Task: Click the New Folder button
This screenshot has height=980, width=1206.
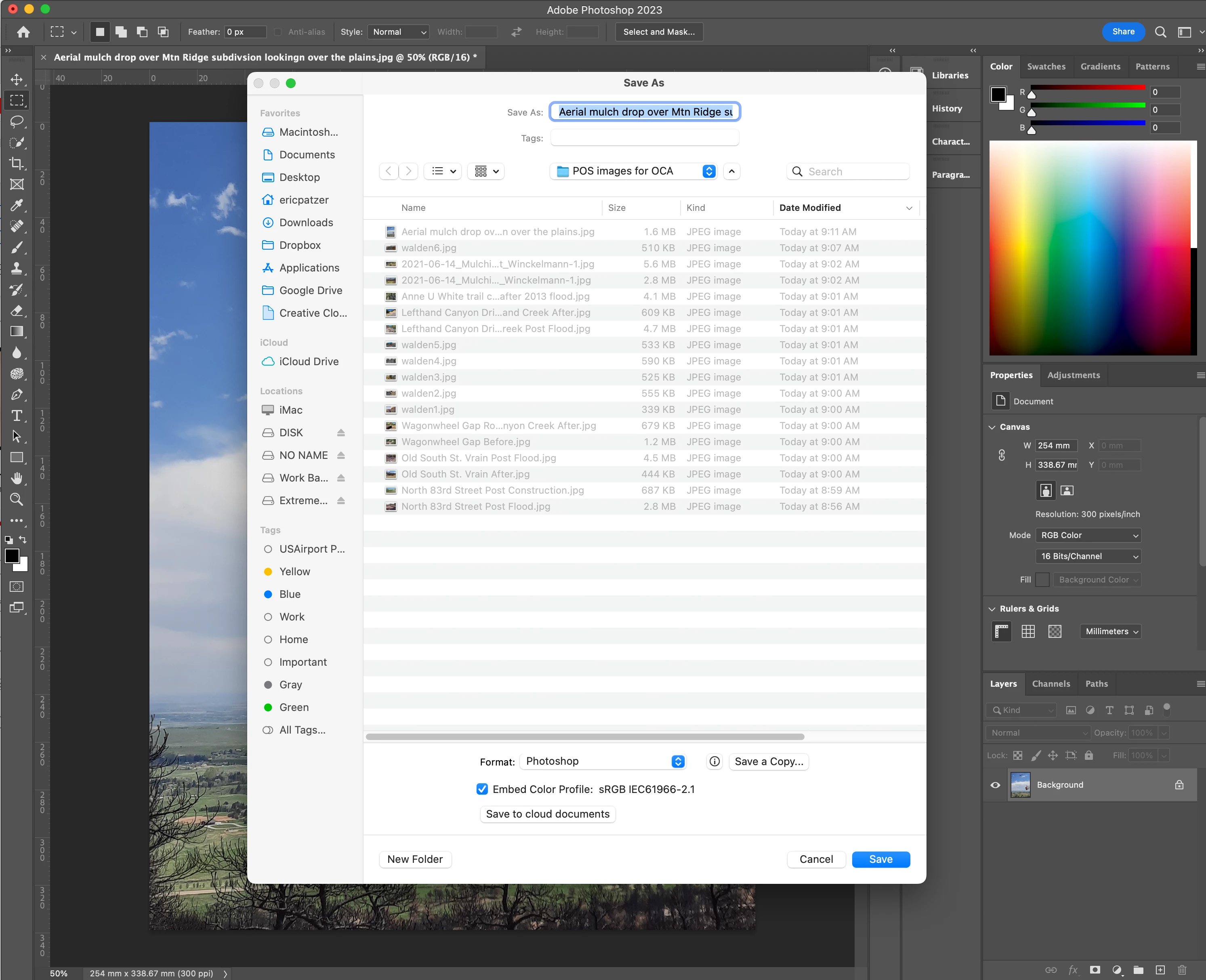Action: tap(415, 859)
